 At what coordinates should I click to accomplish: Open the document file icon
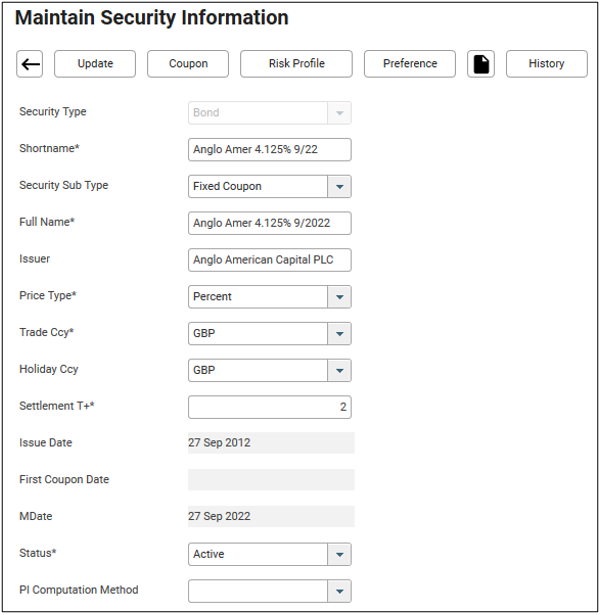click(x=481, y=64)
